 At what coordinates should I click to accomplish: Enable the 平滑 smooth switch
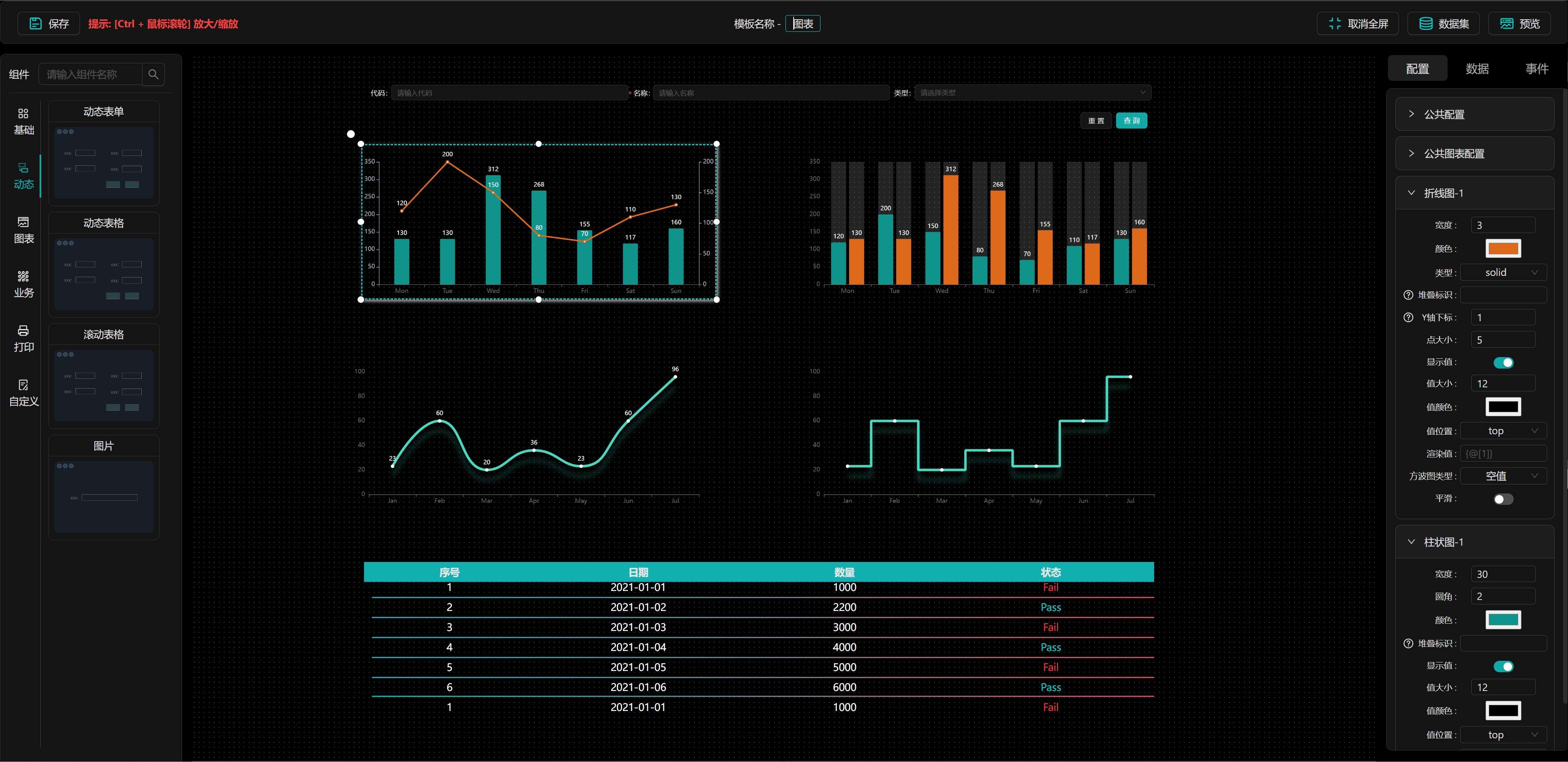[1503, 499]
